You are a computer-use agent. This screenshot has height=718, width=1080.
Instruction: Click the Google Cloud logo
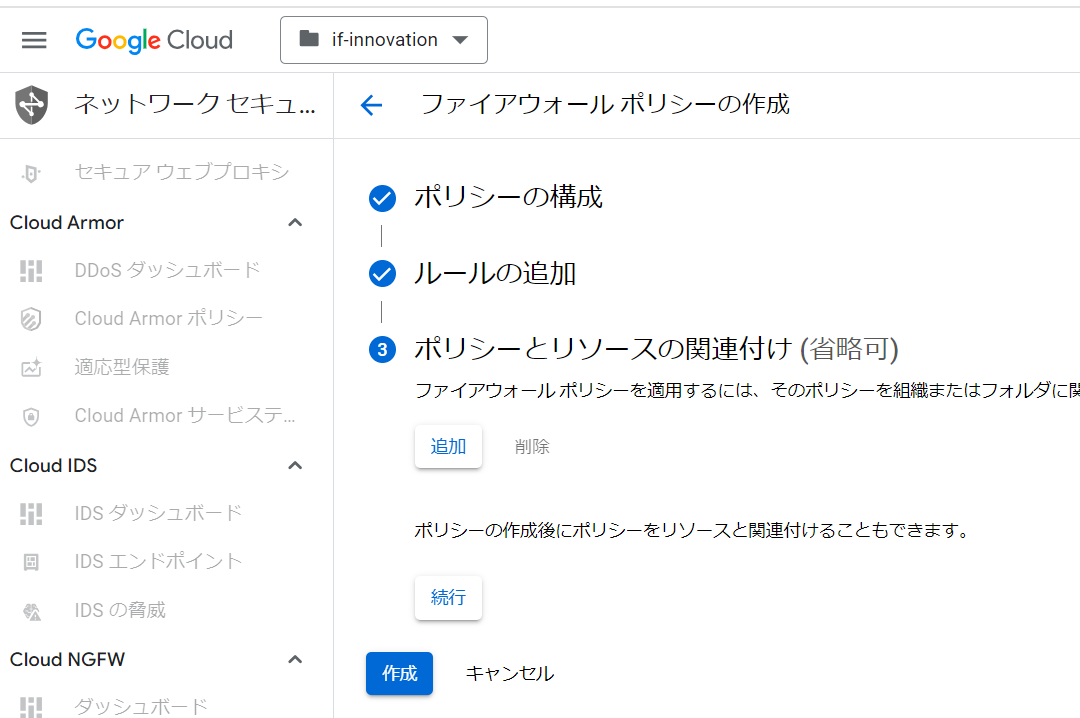click(x=154, y=40)
